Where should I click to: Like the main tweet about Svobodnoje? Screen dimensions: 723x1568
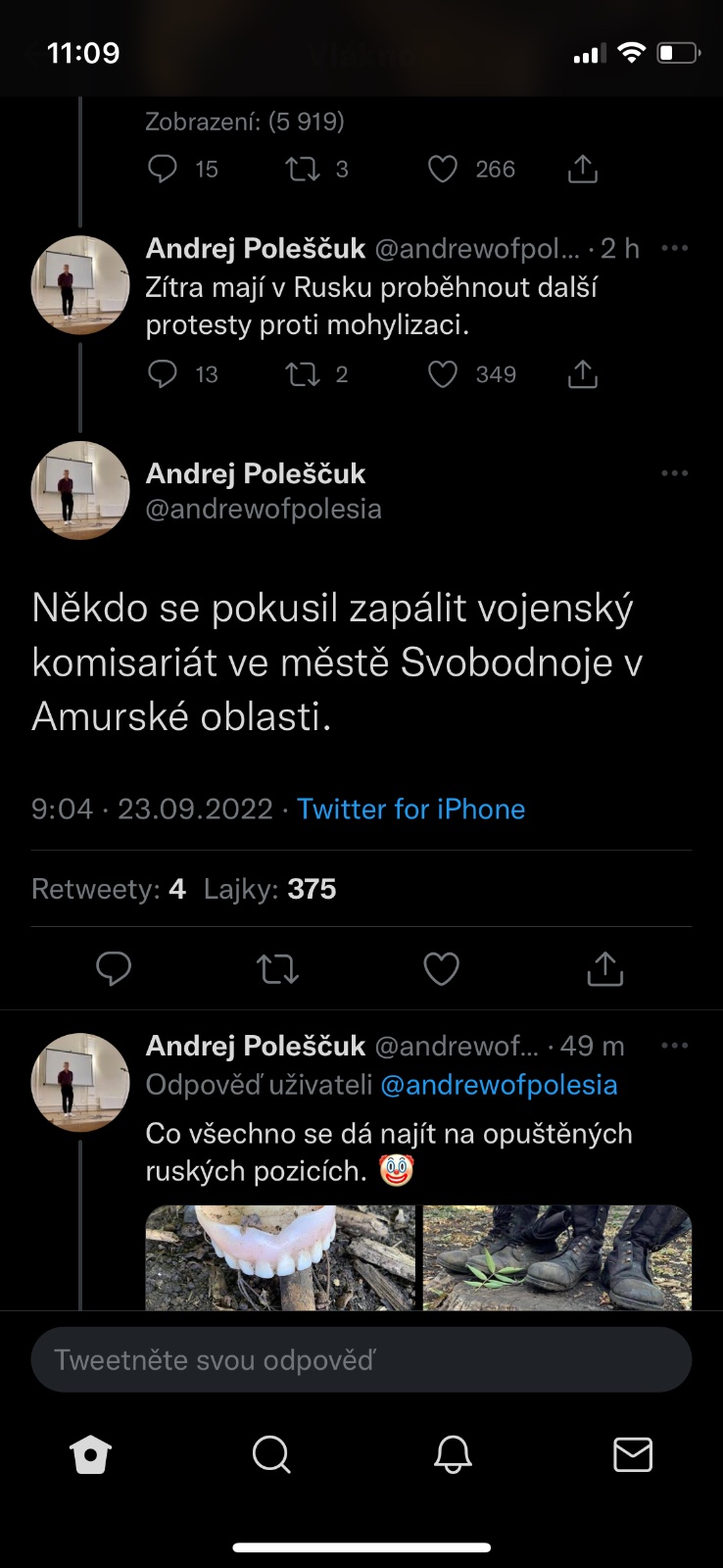[x=441, y=968]
